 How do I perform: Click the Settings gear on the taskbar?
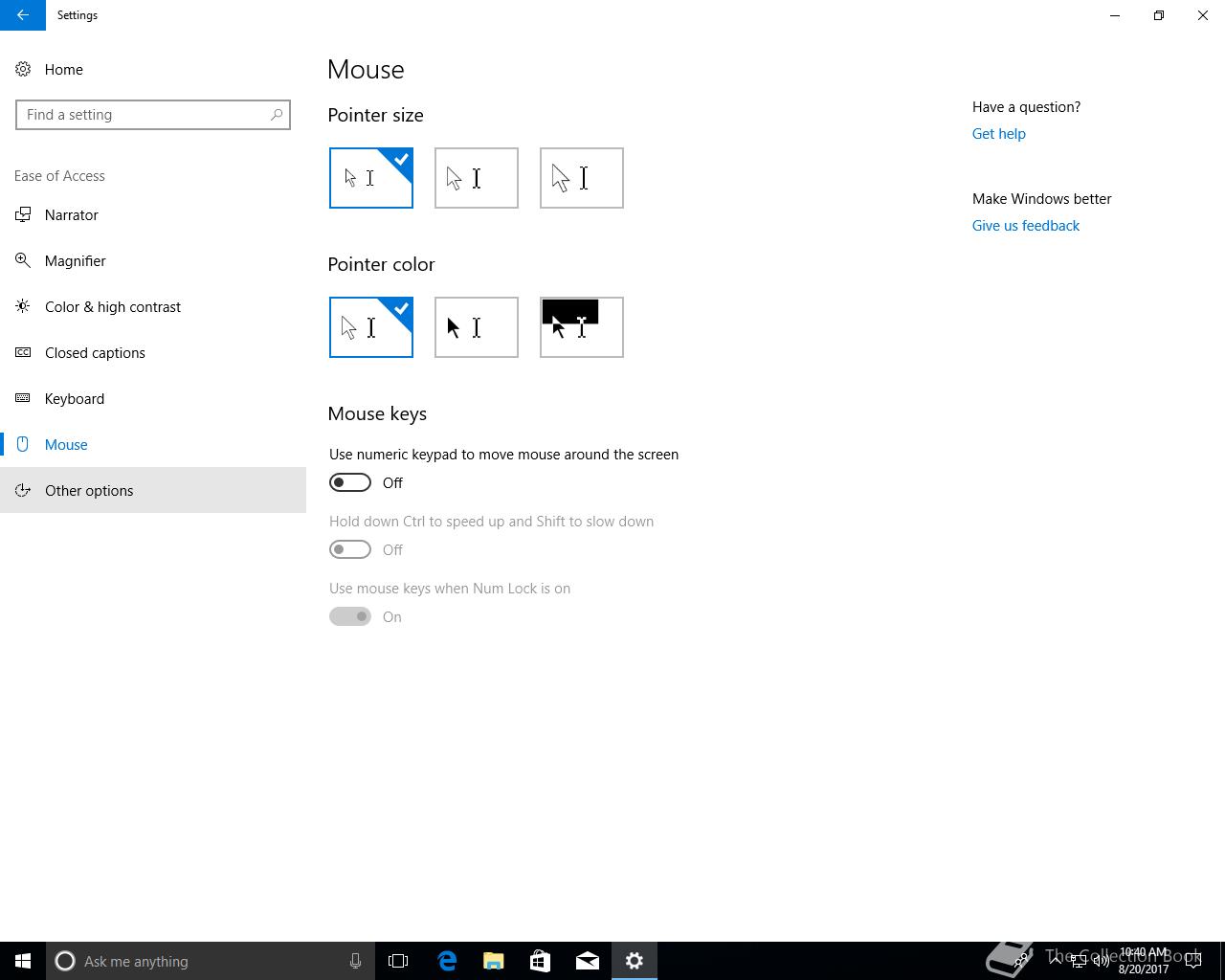click(635, 961)
